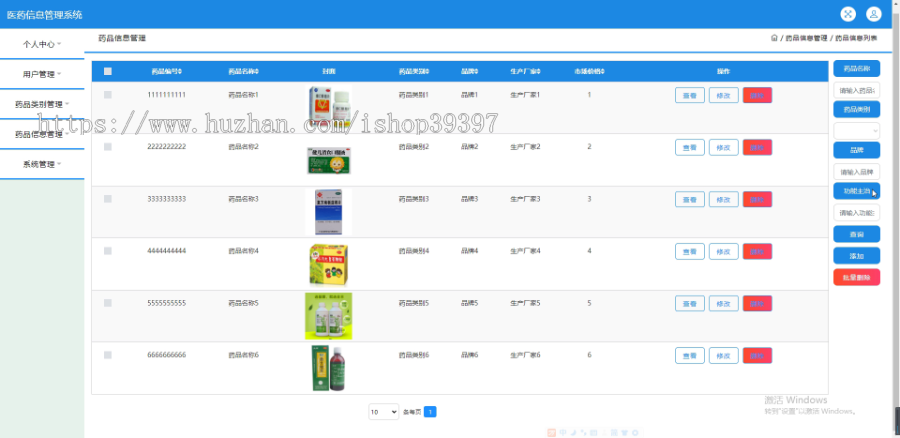
Task: Tick the checkbox for row 5555555555
Action: point(108,303)
